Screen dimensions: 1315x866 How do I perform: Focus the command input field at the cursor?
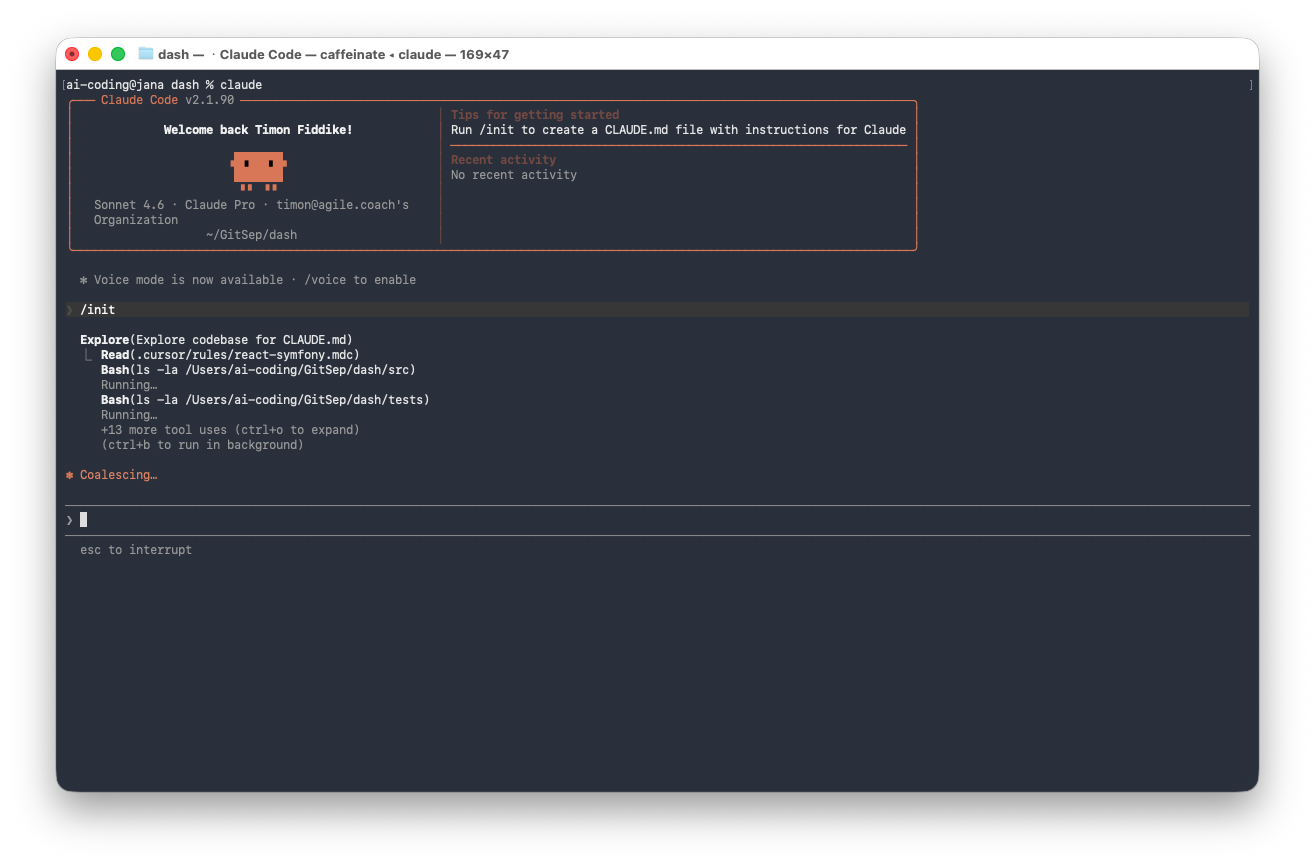pyautogui.click(x=84, y=520)
